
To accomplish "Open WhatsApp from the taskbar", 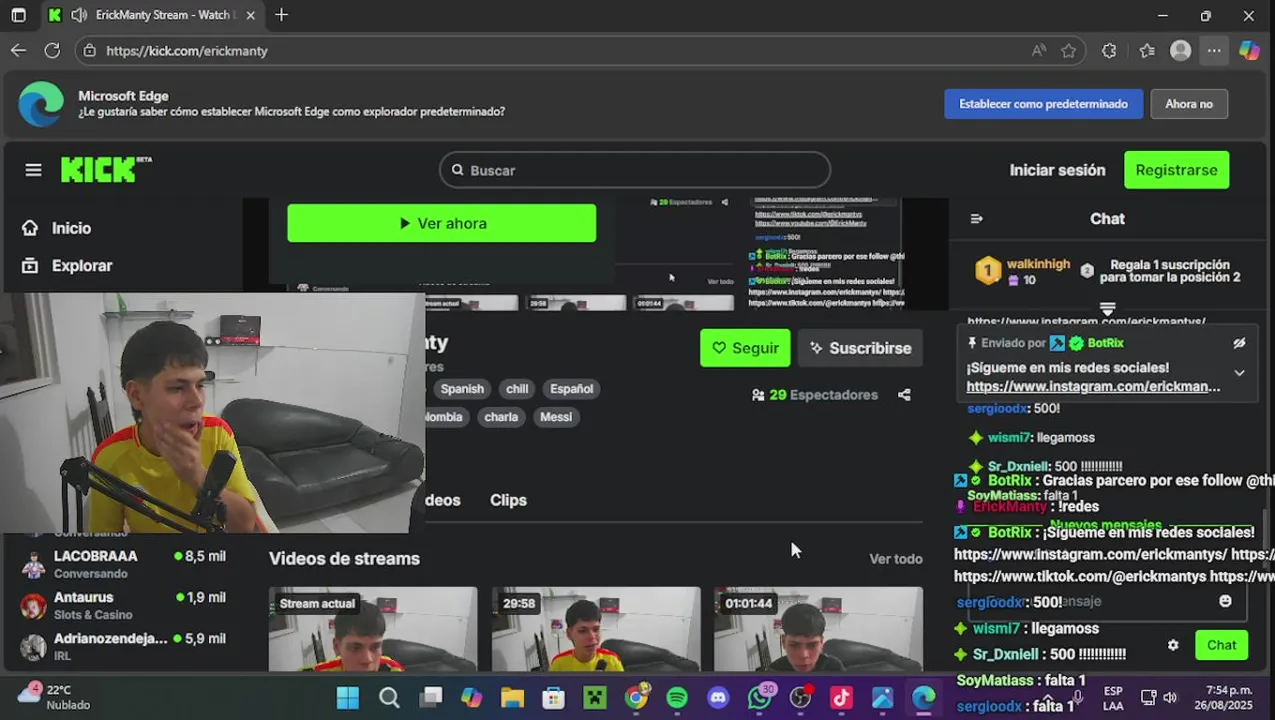I will pyautogui.click(x=760, y=697).
